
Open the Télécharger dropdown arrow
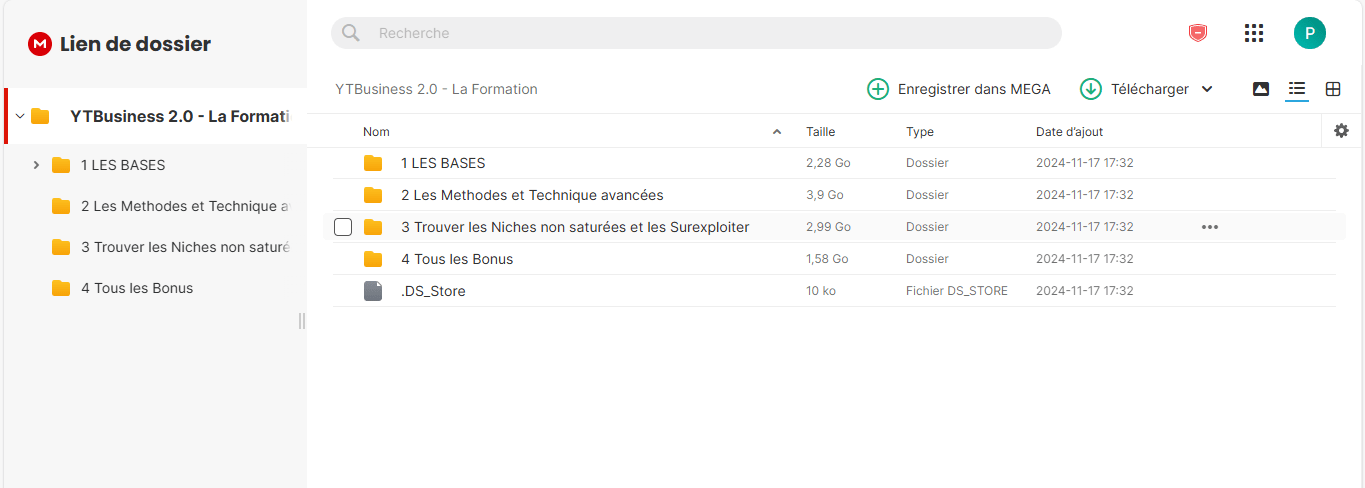click(1207, 89)
